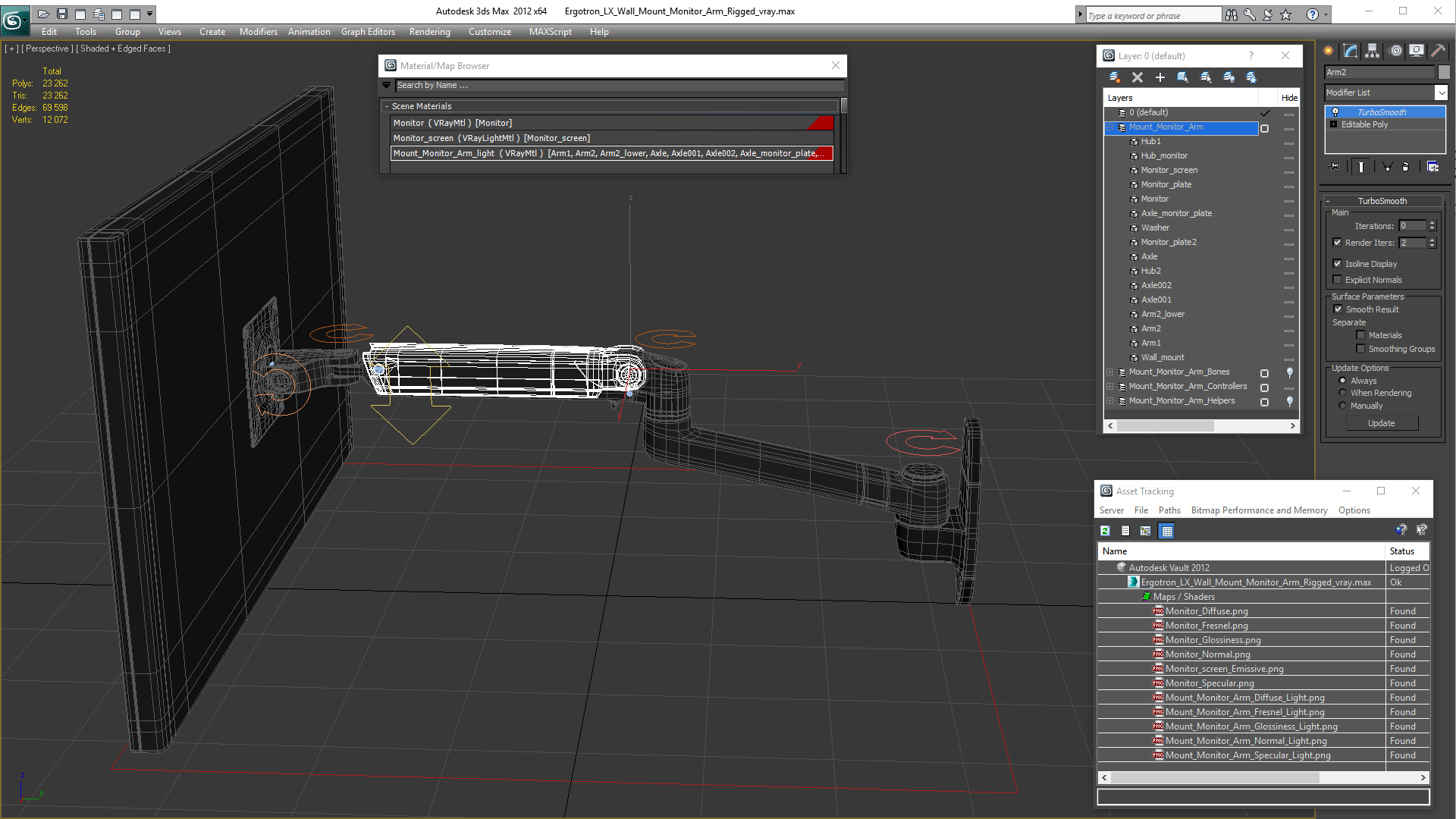Image resolution: width=1456 pixels, height=819 pixels.
Task: Expand Mount_Monitor_Arm_Bones layer
Action: point(1110,372)
